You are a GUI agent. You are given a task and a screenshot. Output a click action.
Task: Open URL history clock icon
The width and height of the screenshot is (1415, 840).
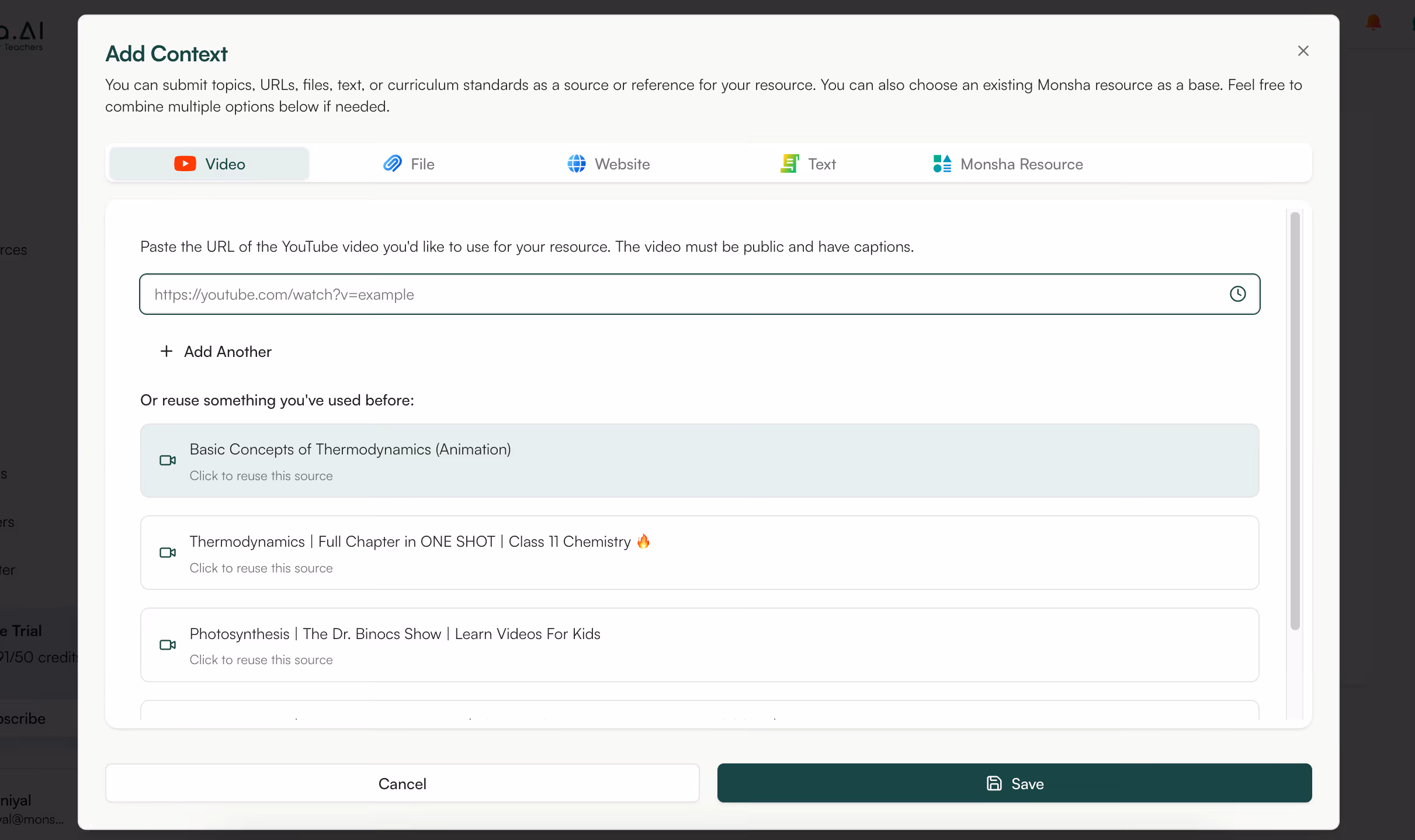click(1237, 294)
